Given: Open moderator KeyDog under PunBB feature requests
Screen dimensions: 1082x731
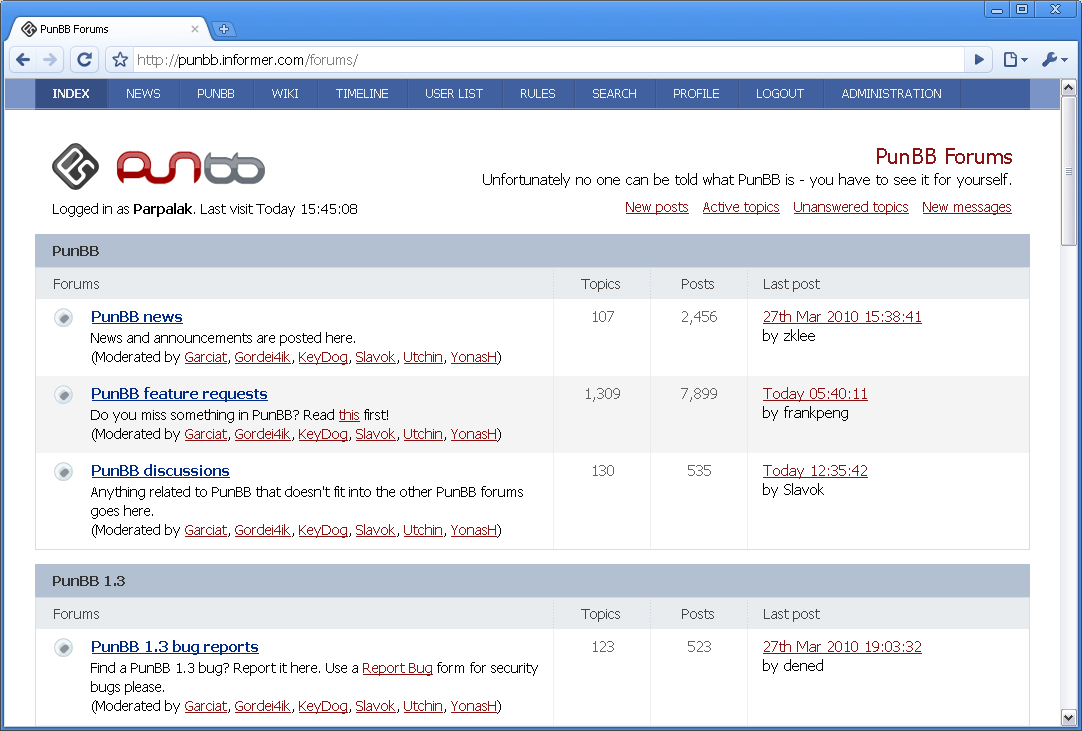Looking at the screenshot, I should 323,434.
